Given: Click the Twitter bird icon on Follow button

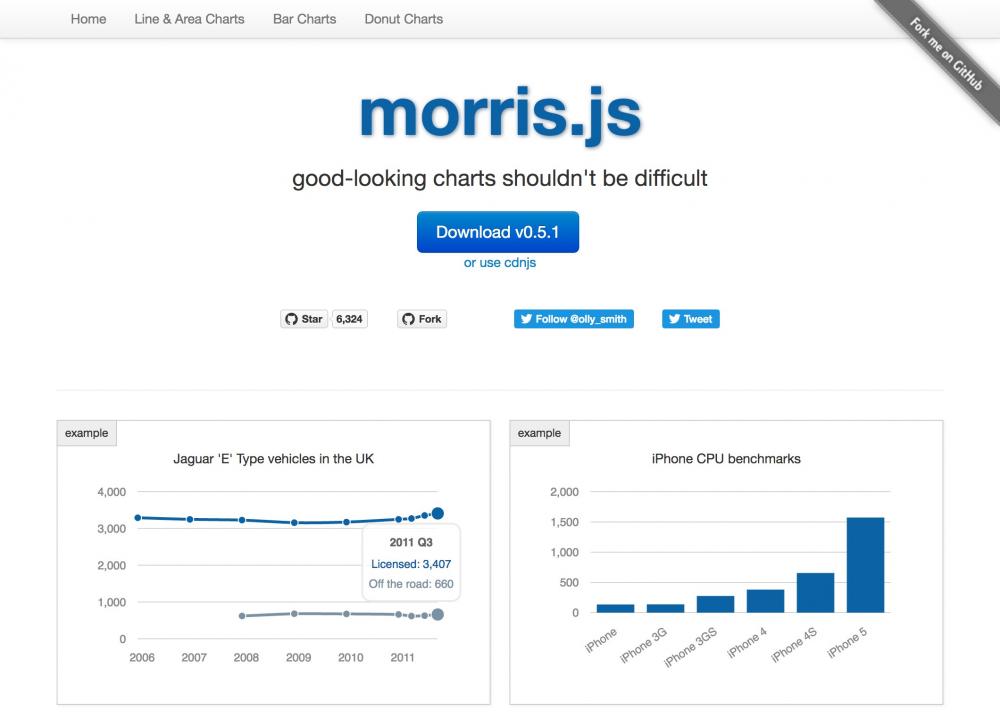Looking at the screenshot, I should click(x=527, y=318).
